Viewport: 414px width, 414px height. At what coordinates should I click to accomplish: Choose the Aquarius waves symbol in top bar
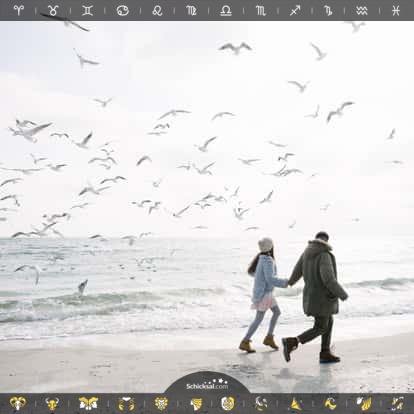pyautogui.click(x=362, y=10)
